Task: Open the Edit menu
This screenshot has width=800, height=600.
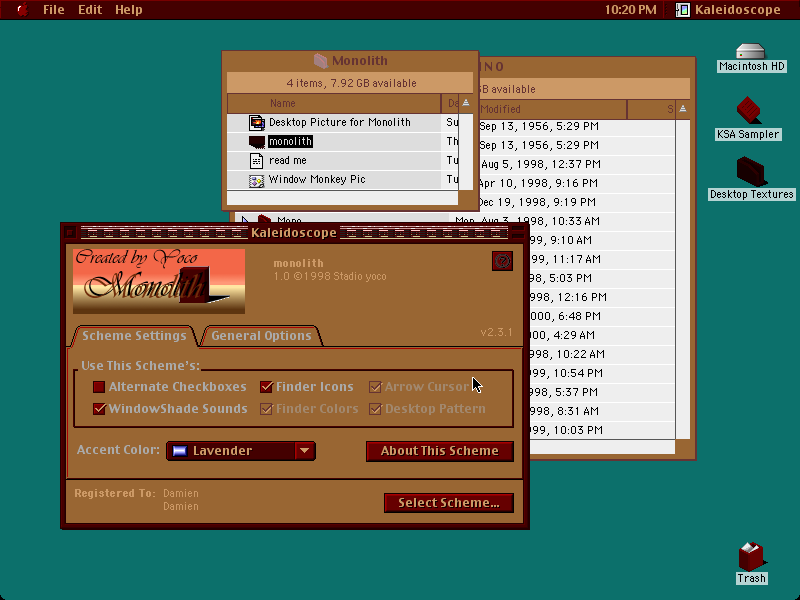Action: pyautogui.click(x=90, y=10)
